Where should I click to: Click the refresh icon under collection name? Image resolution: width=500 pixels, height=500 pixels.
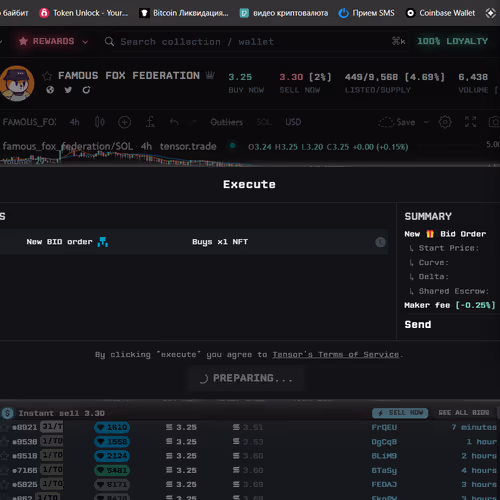click(x=86, y=90)
